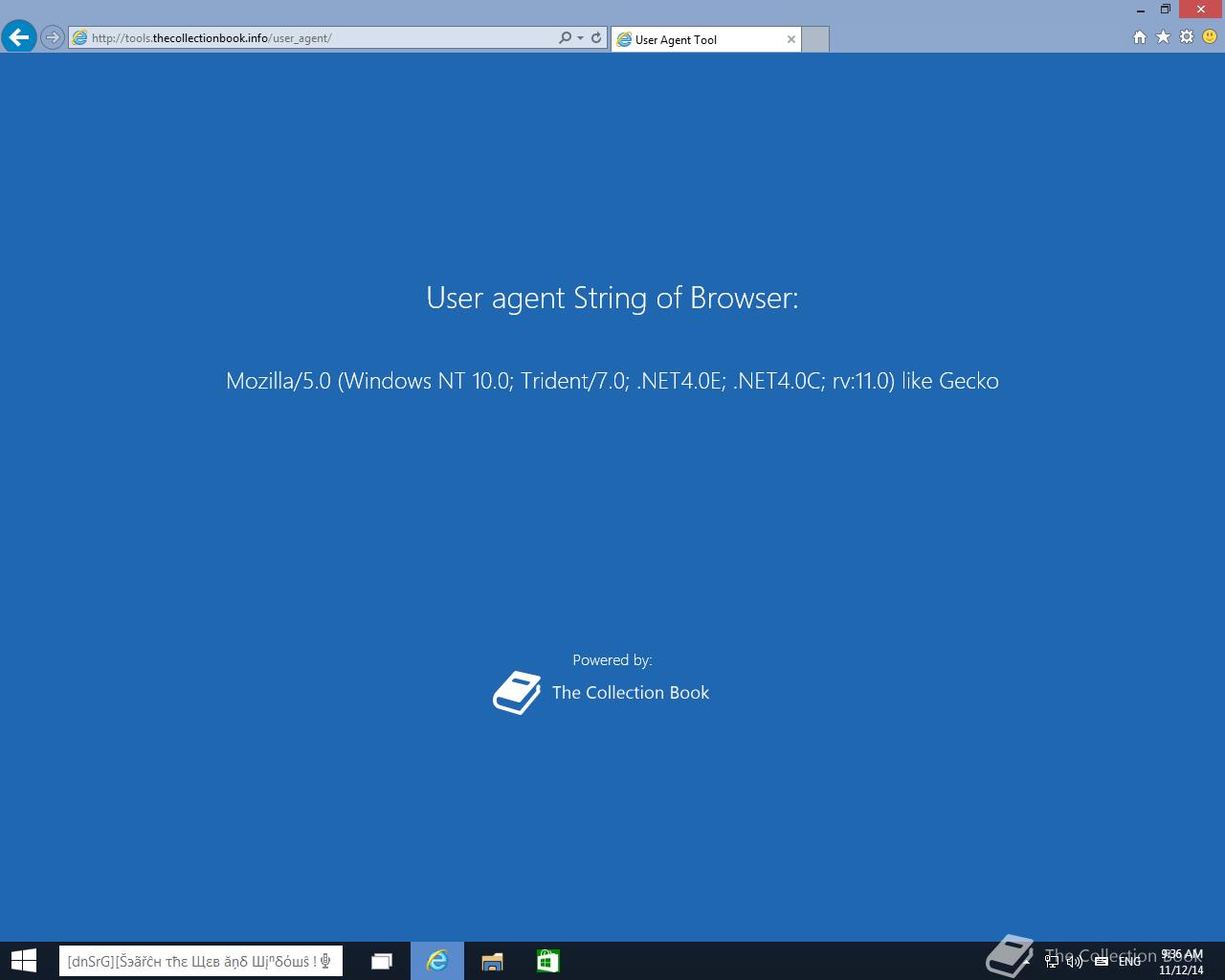
Task: Expand the address bar autocomplete dropdown
Action: (x=580, y=38)
